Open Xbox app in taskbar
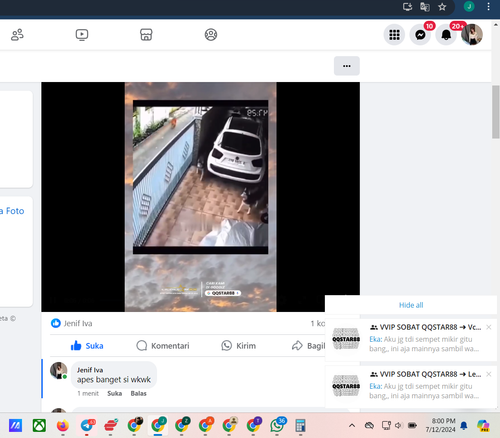This screenshot has height=438, width=500. pos(39,425)
